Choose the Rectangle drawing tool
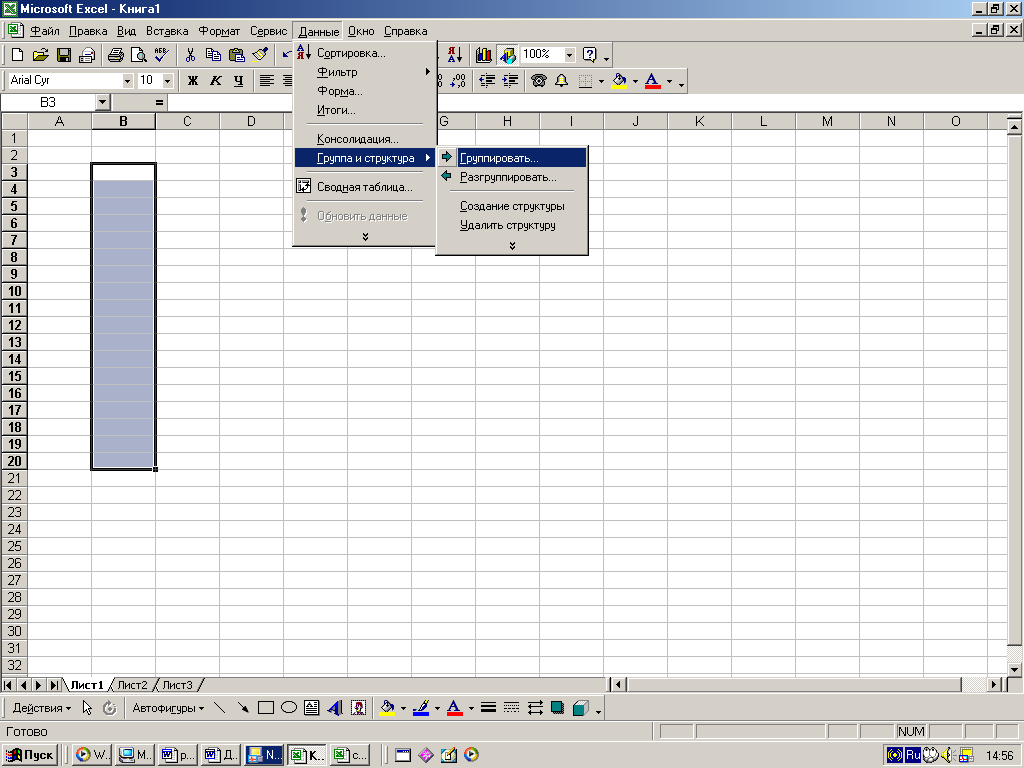Screen dimensions: 1024x768 pos(266,708)
